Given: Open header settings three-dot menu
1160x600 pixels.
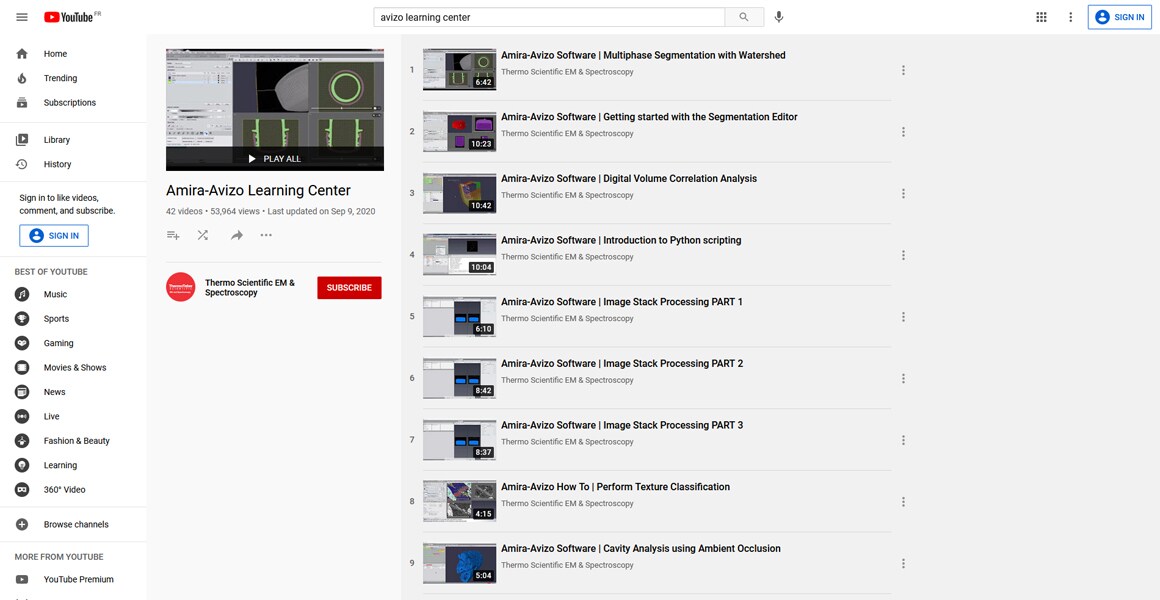Looking at the screenshot, I should tap(1070, 17).
